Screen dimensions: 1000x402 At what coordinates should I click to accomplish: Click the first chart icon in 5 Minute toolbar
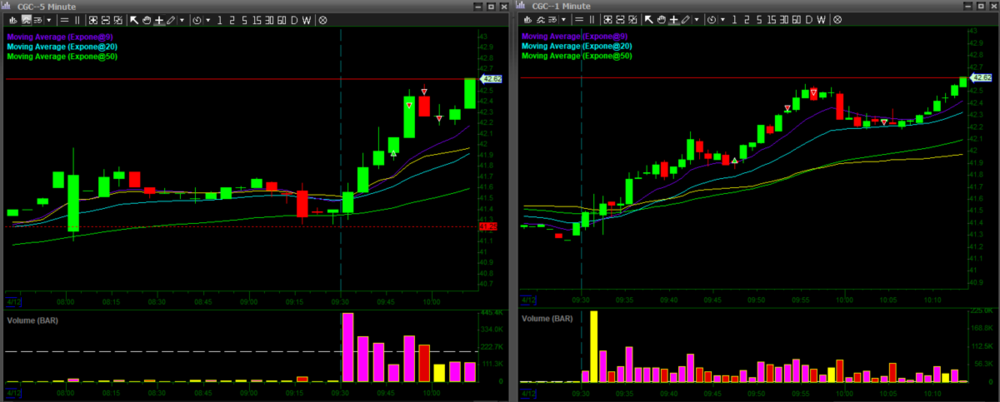click(13, 20)
